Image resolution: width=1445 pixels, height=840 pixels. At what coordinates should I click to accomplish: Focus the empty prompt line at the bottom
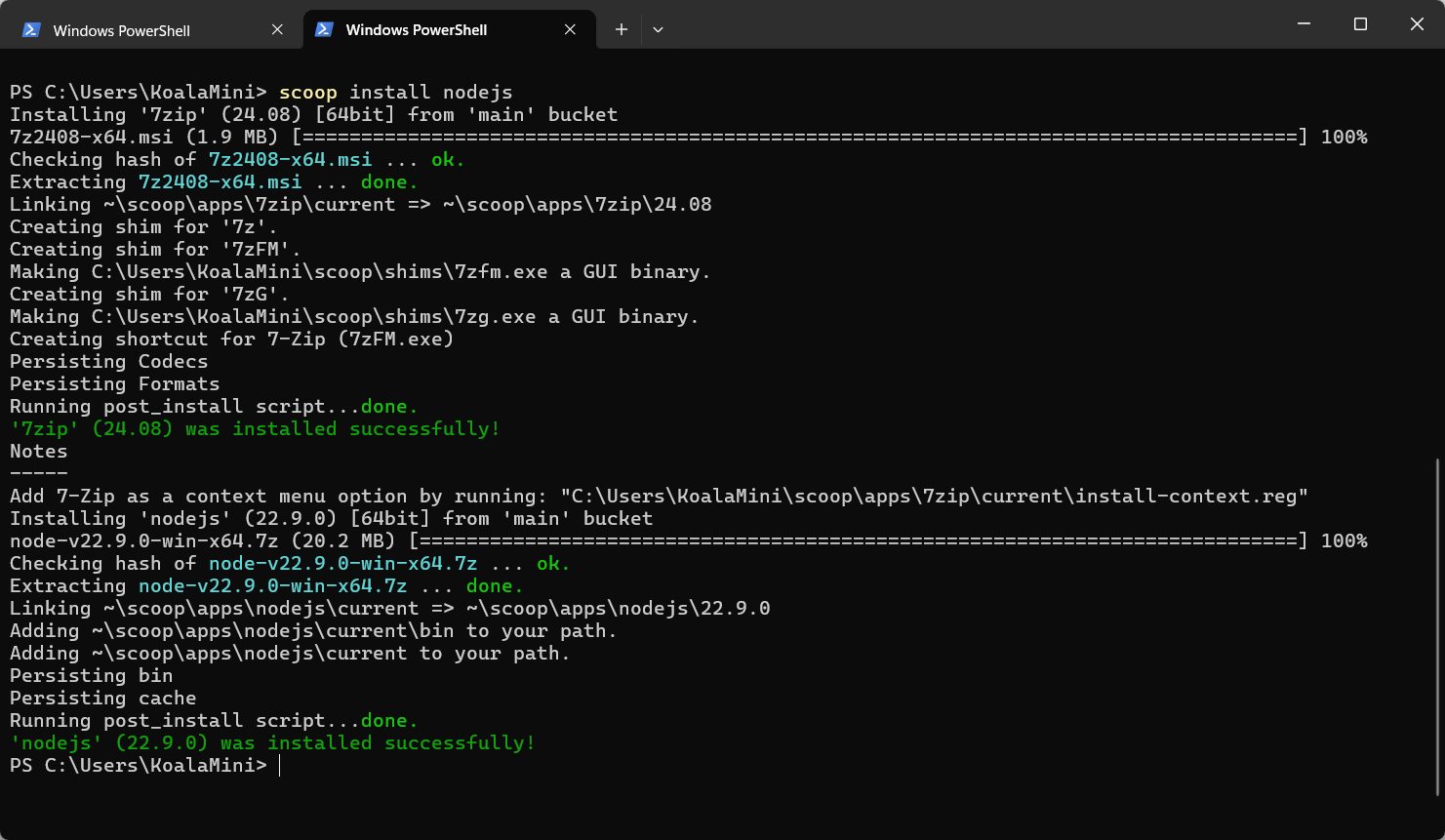click(x=585, y=766)
